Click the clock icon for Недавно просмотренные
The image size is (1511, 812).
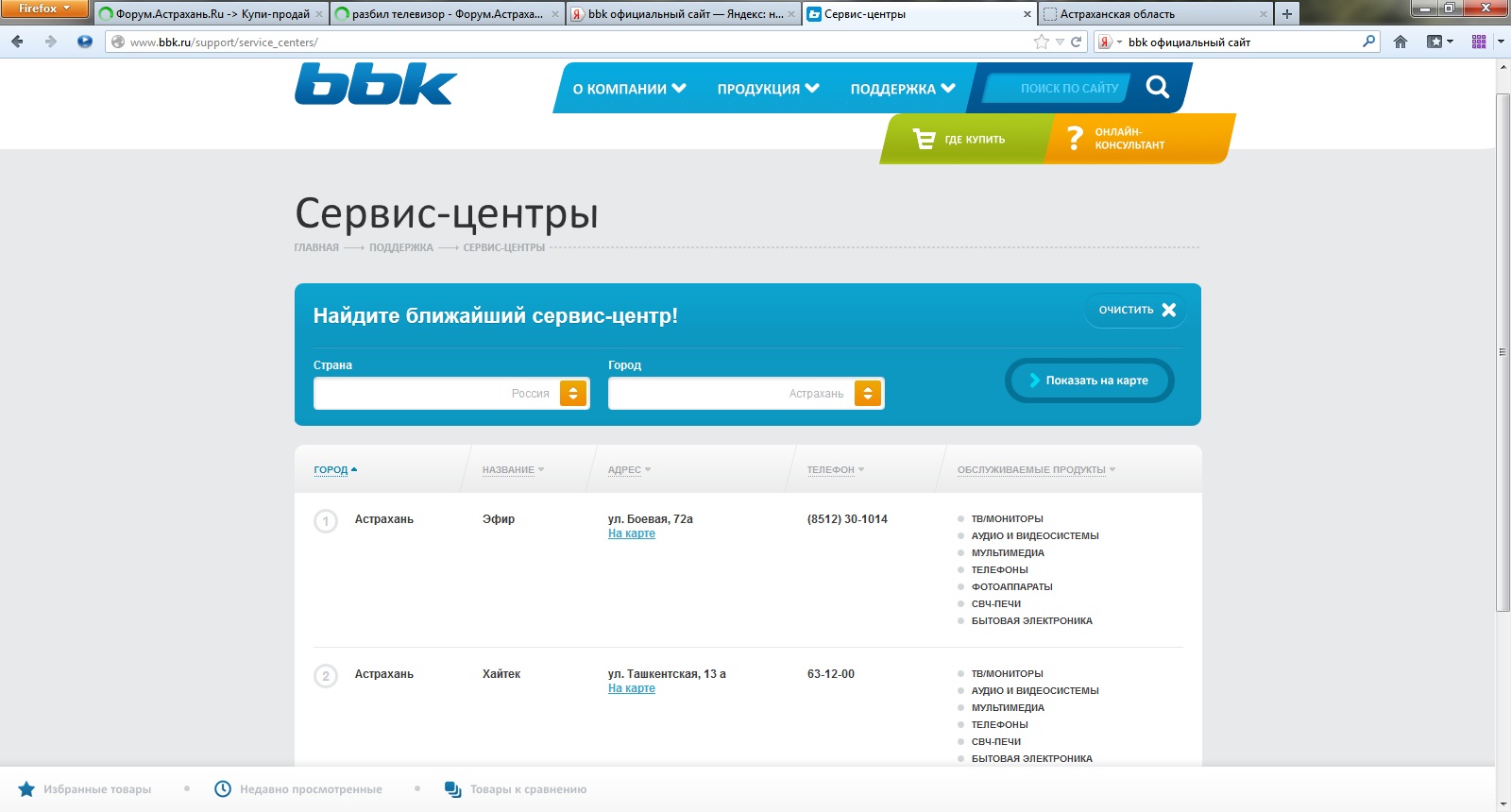coord(223,789)
